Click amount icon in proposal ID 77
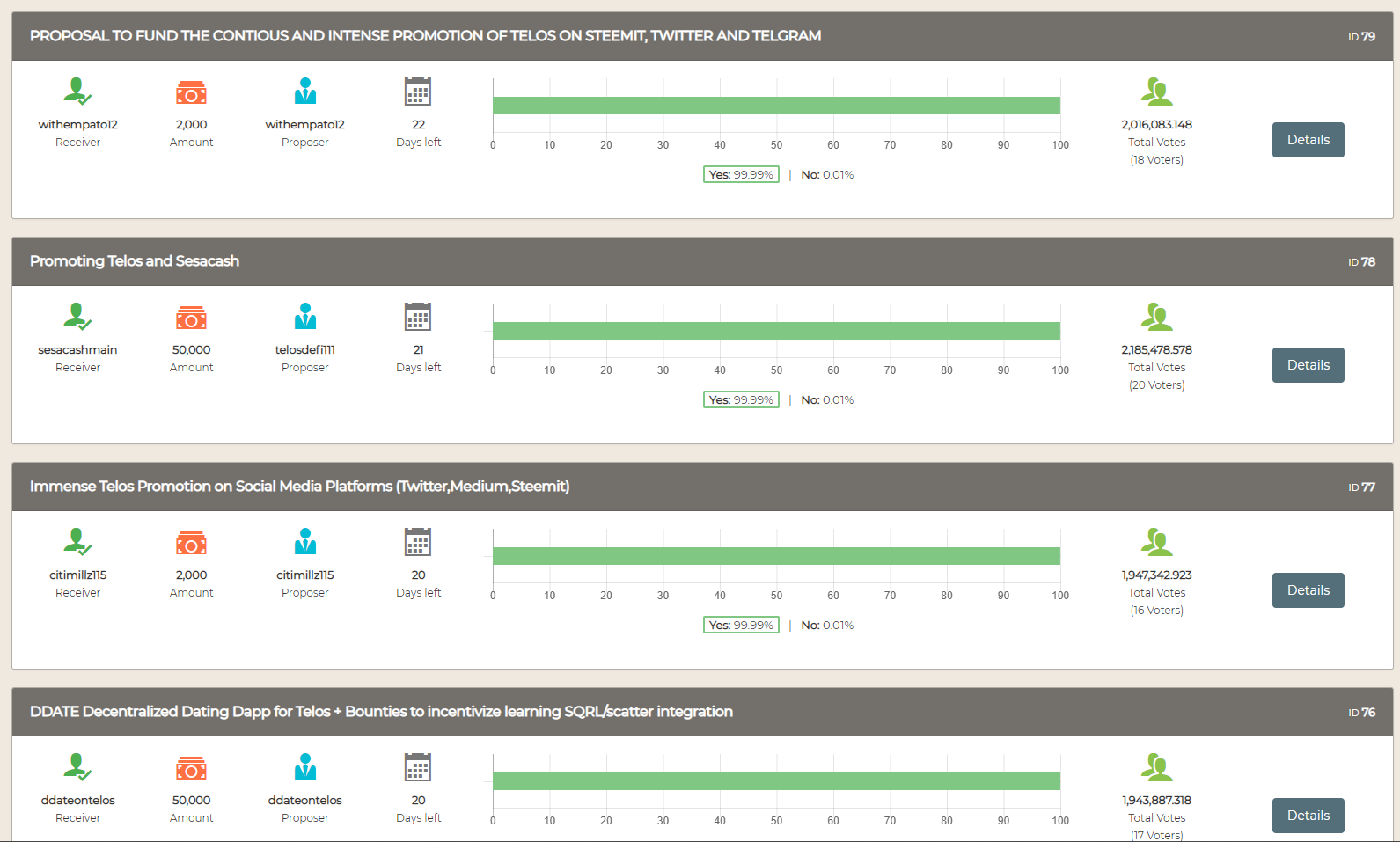 [191, 543]
